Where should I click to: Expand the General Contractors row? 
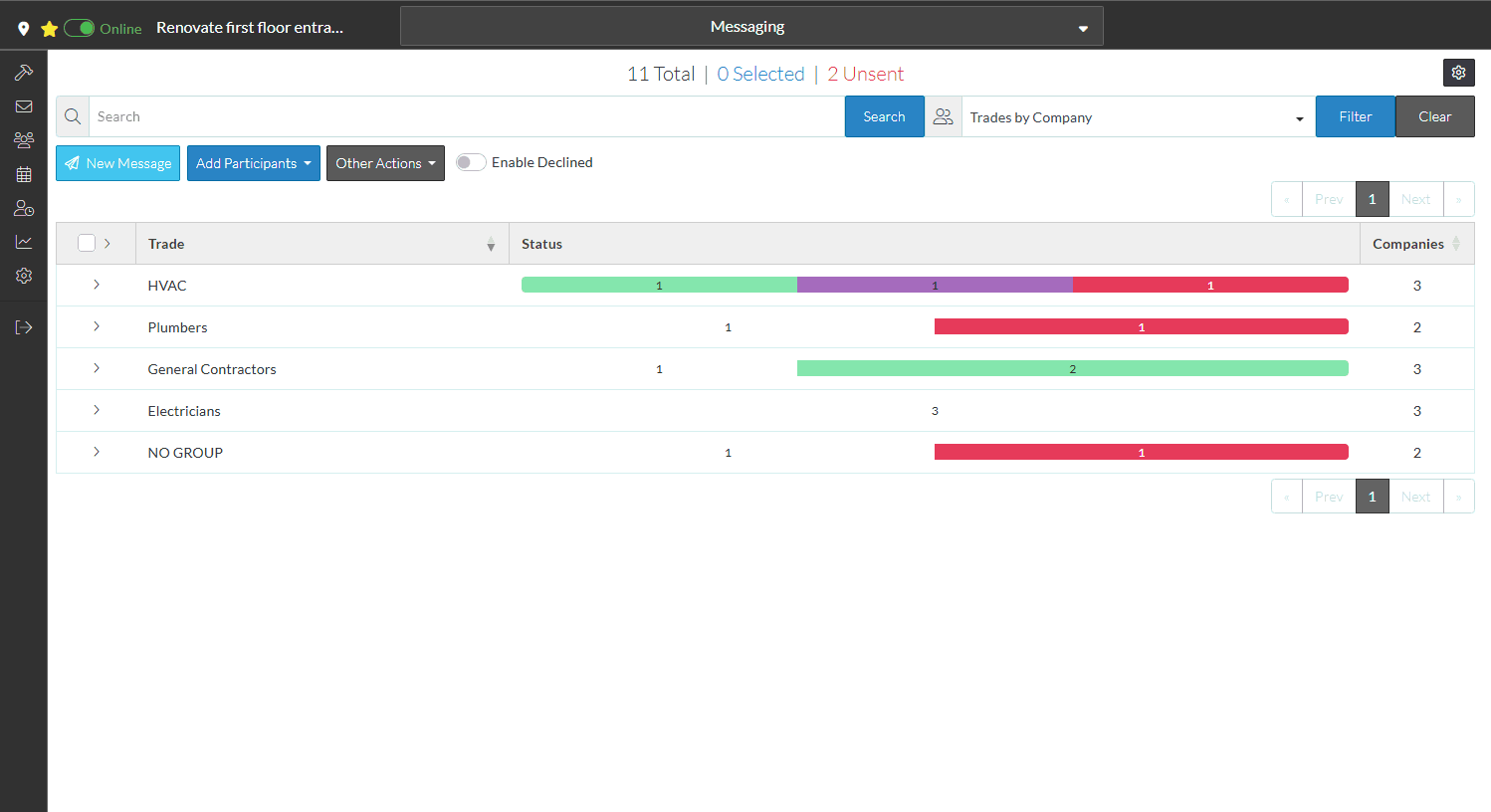pos(97,368)
